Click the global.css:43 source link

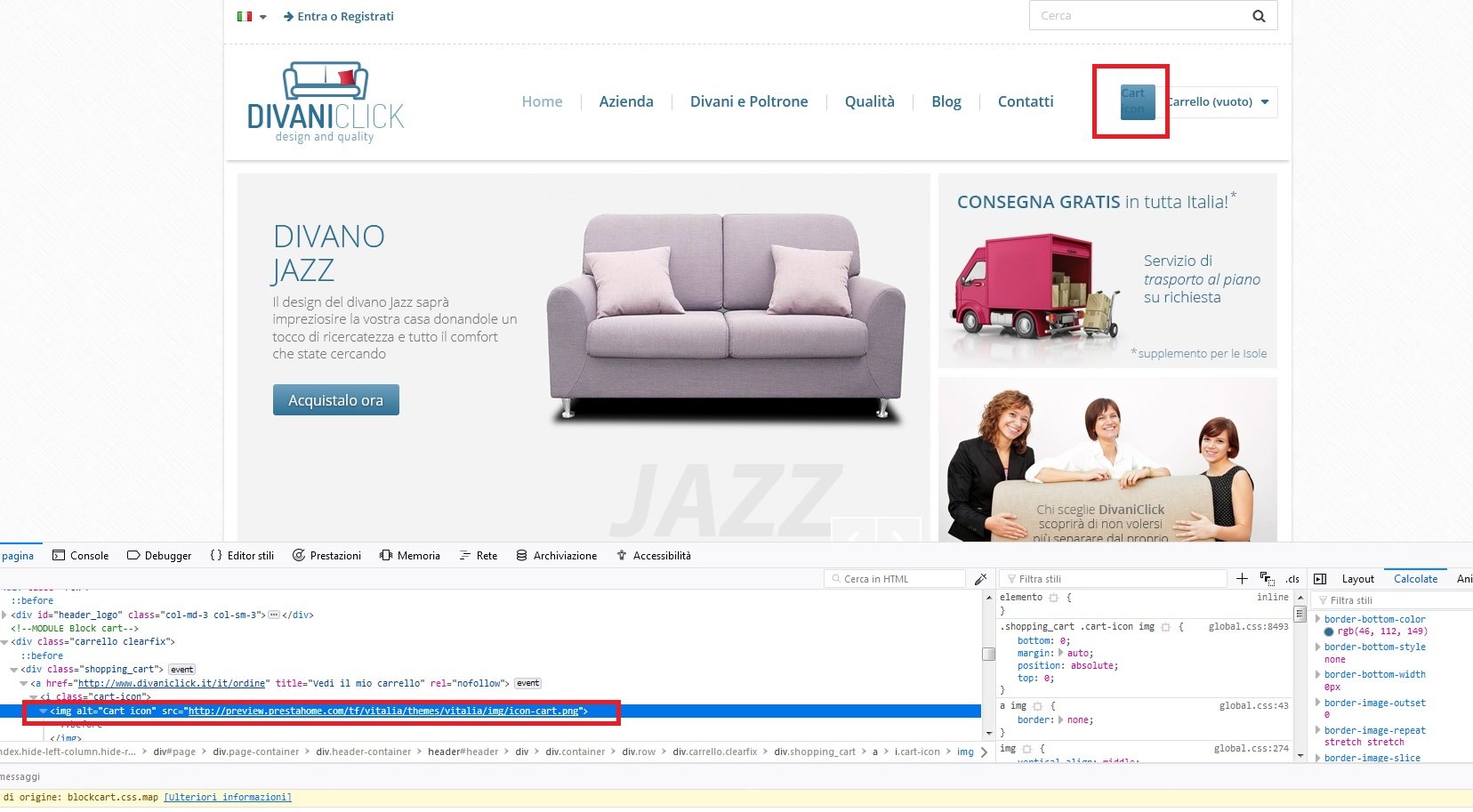(x=1253, y=706)
